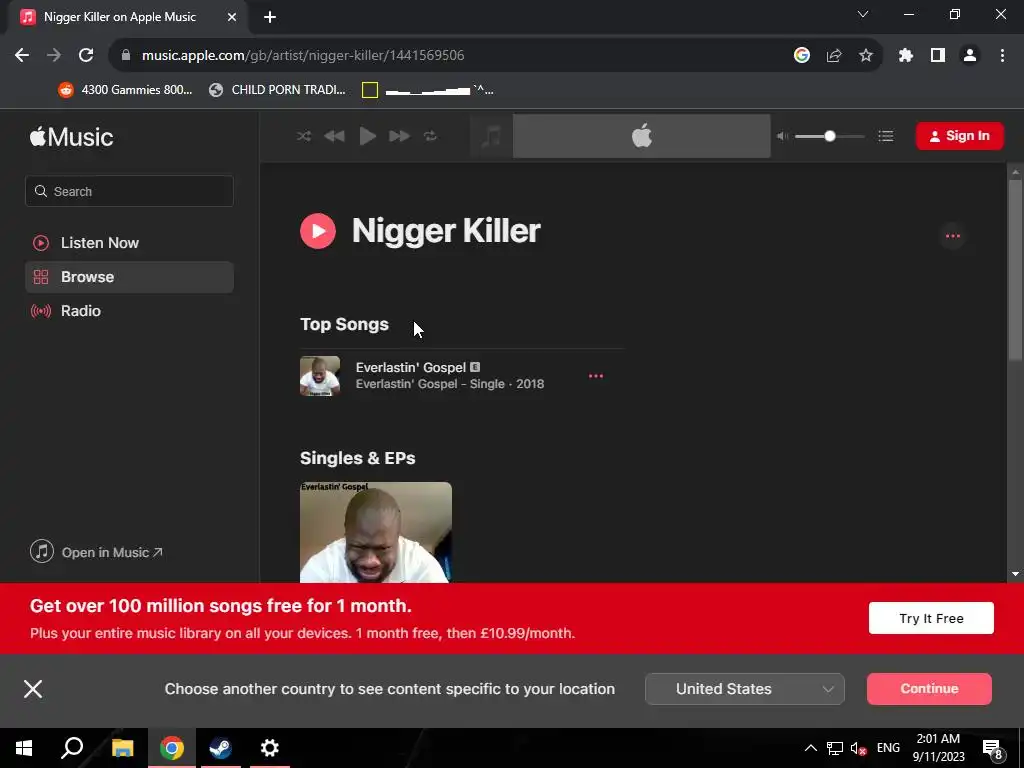View site information via lock icon
Screen dimensions: 1024x768
click(x=126, y=56)
